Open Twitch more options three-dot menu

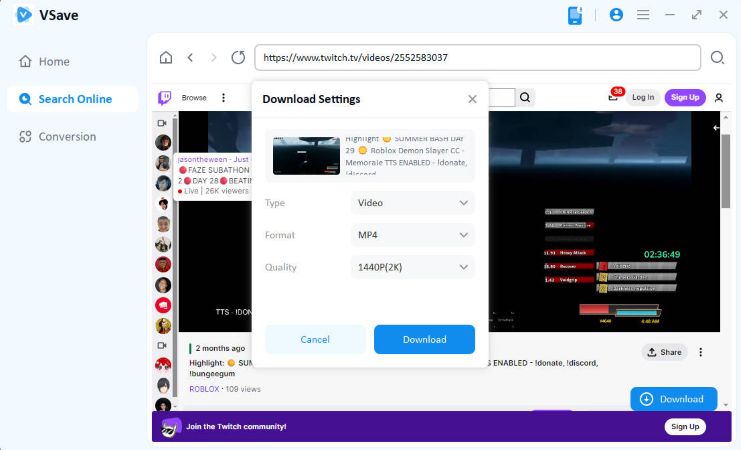[x=223, y=98]
